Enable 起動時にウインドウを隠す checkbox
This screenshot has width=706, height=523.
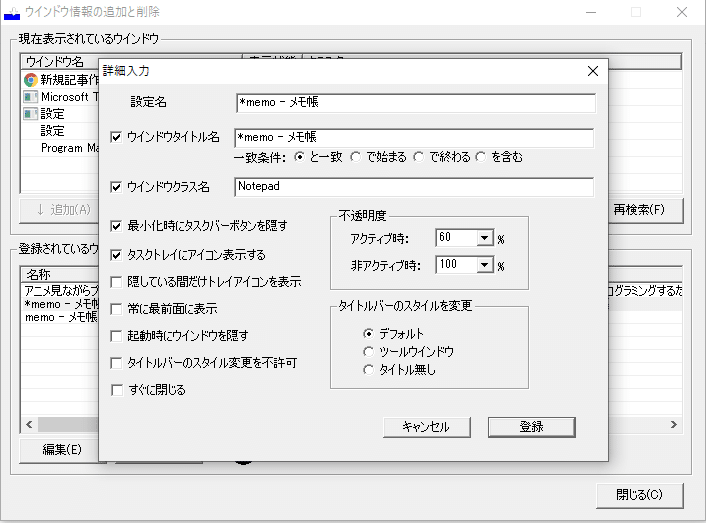[116, 336]
